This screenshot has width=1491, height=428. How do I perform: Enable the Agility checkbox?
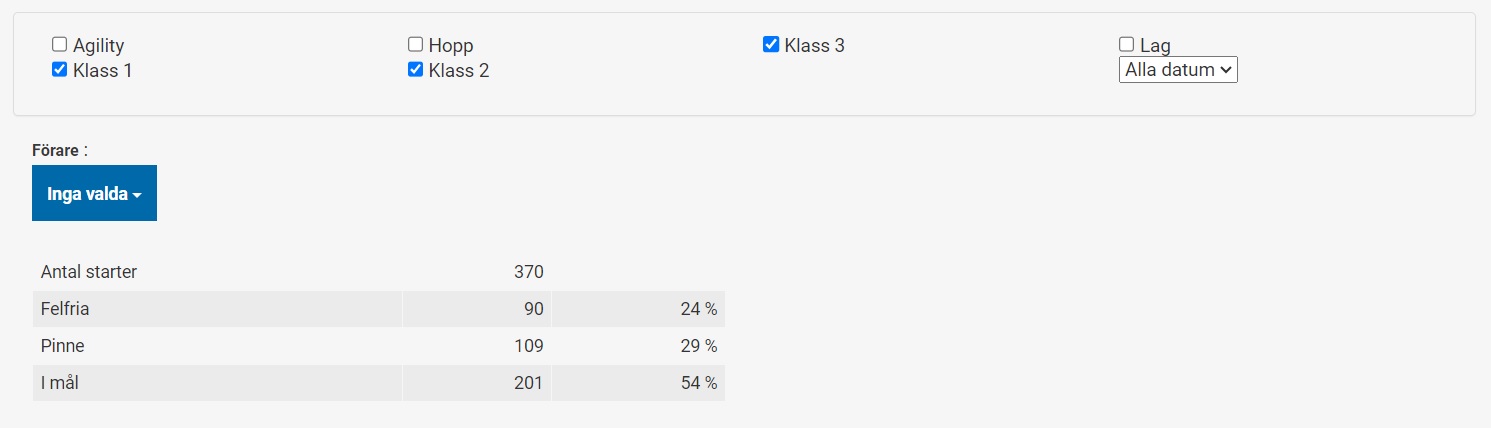pos(59,45)
